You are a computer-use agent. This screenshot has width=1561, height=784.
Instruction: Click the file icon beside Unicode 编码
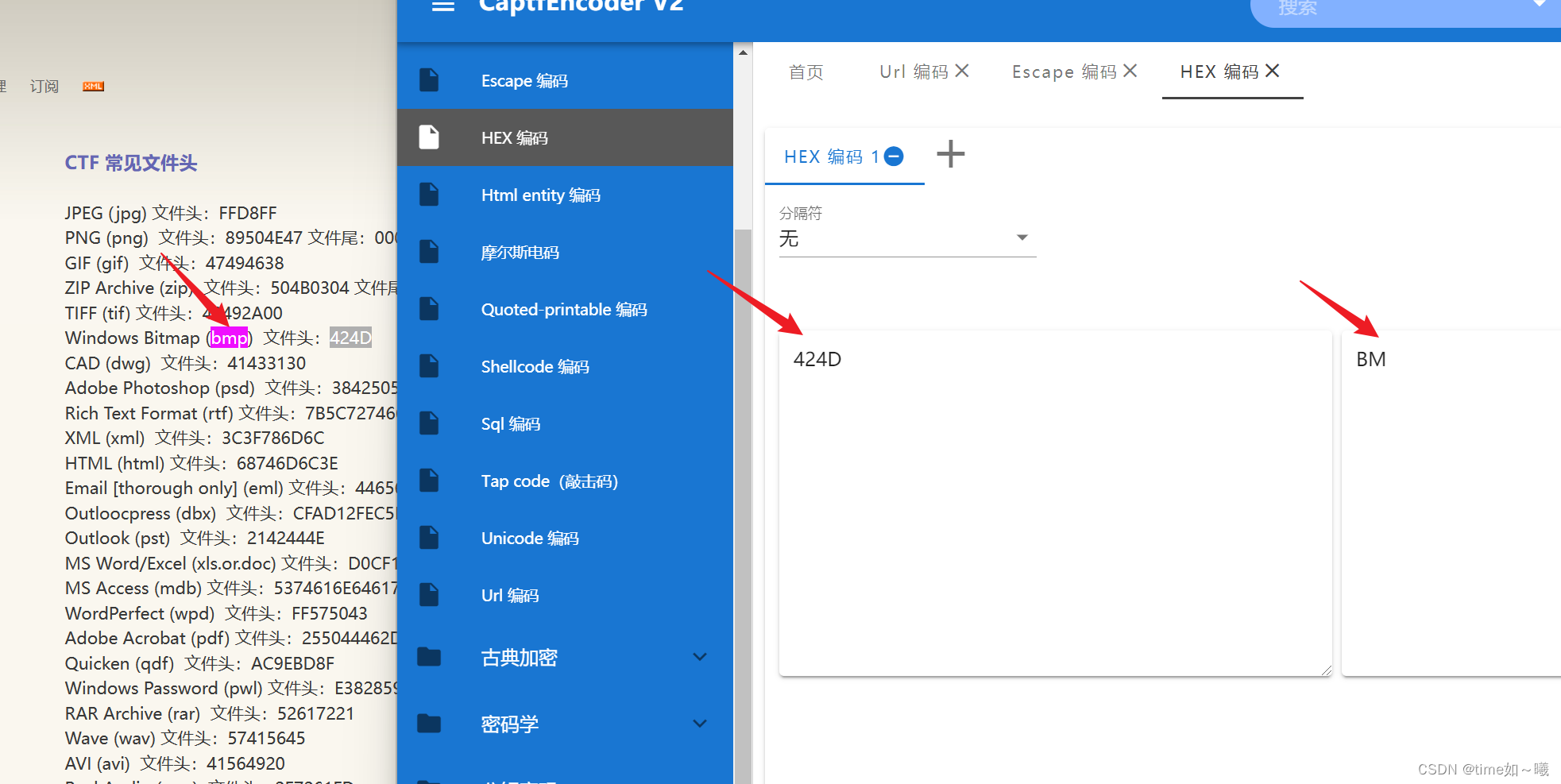(x=429, y=538)
